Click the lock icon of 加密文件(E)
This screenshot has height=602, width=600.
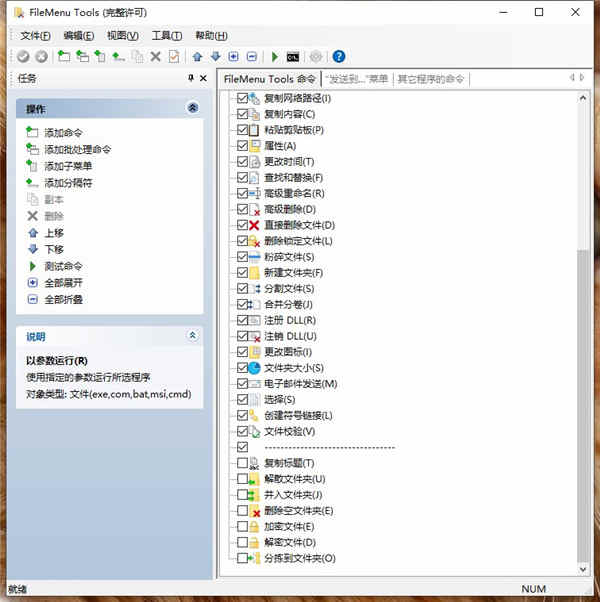coord(254,526)
